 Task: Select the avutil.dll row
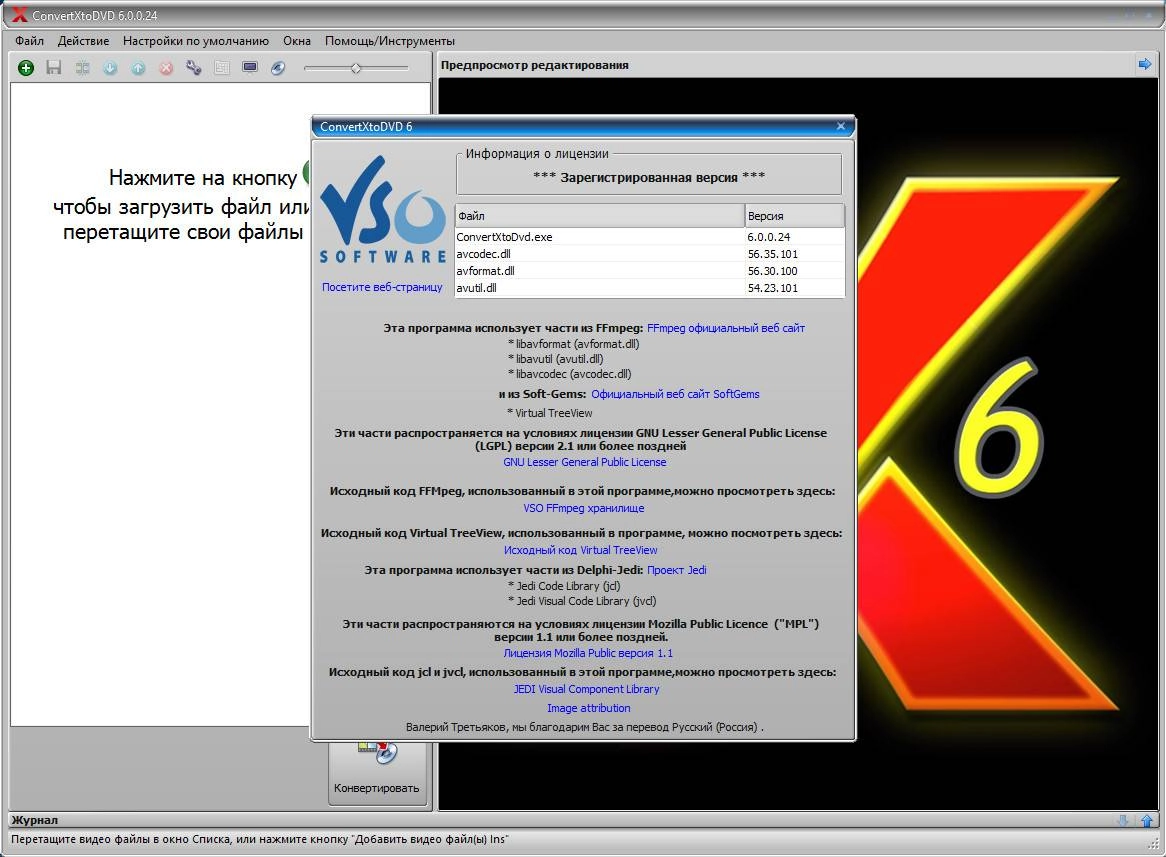pyautogui.click(x=650, y=288)
